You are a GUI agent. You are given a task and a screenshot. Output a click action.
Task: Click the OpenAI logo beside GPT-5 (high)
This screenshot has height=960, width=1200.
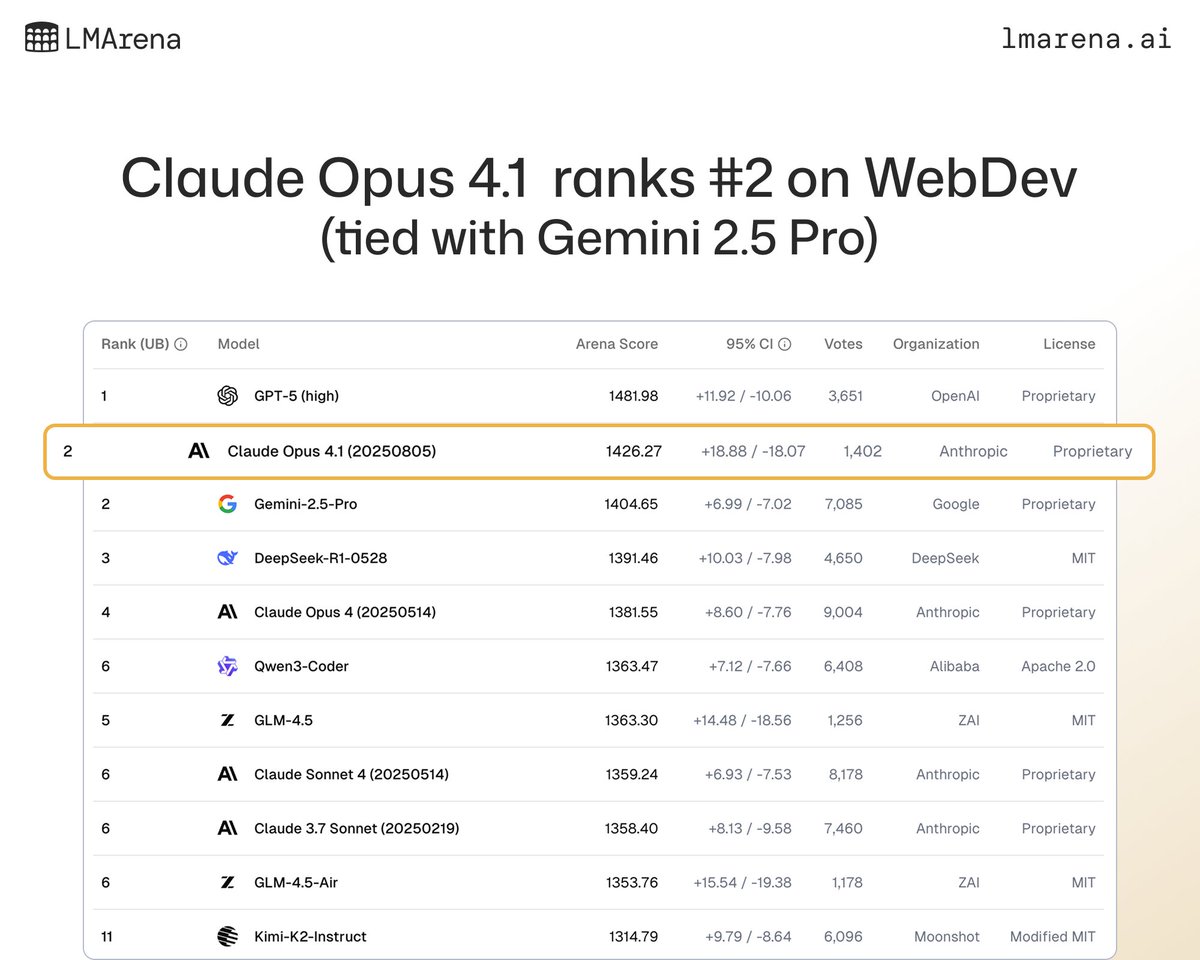[228, 396]
